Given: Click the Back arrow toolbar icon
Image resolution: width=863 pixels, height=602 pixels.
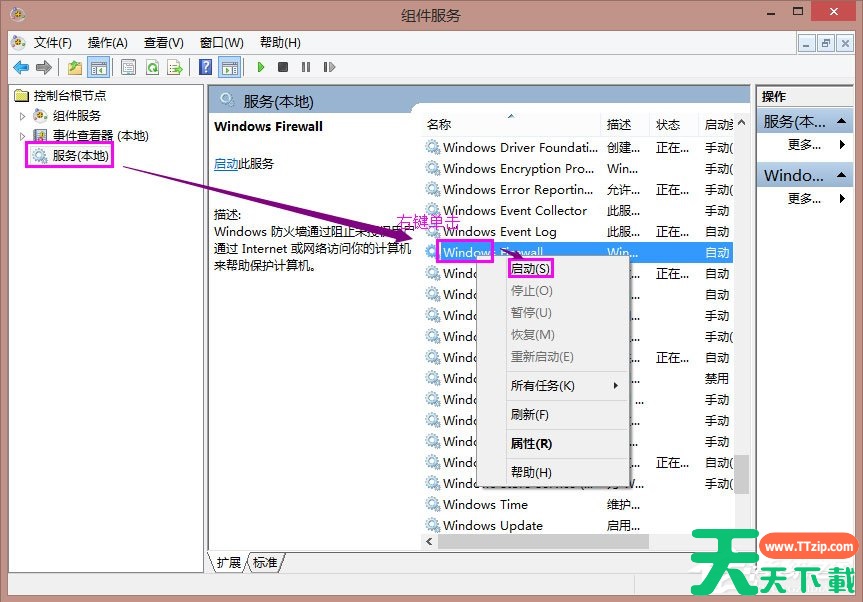Looking at the screenshot, I should point(21,67).
